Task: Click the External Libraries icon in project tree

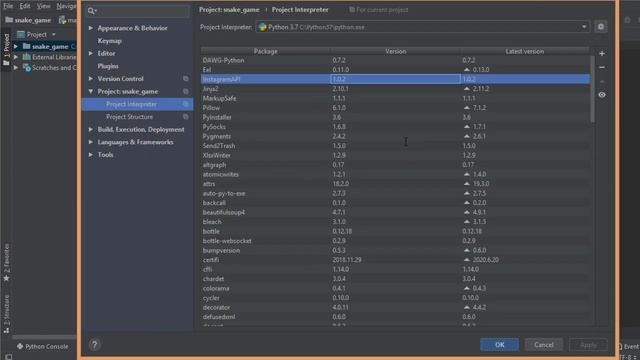Action: tap(27, 57)
